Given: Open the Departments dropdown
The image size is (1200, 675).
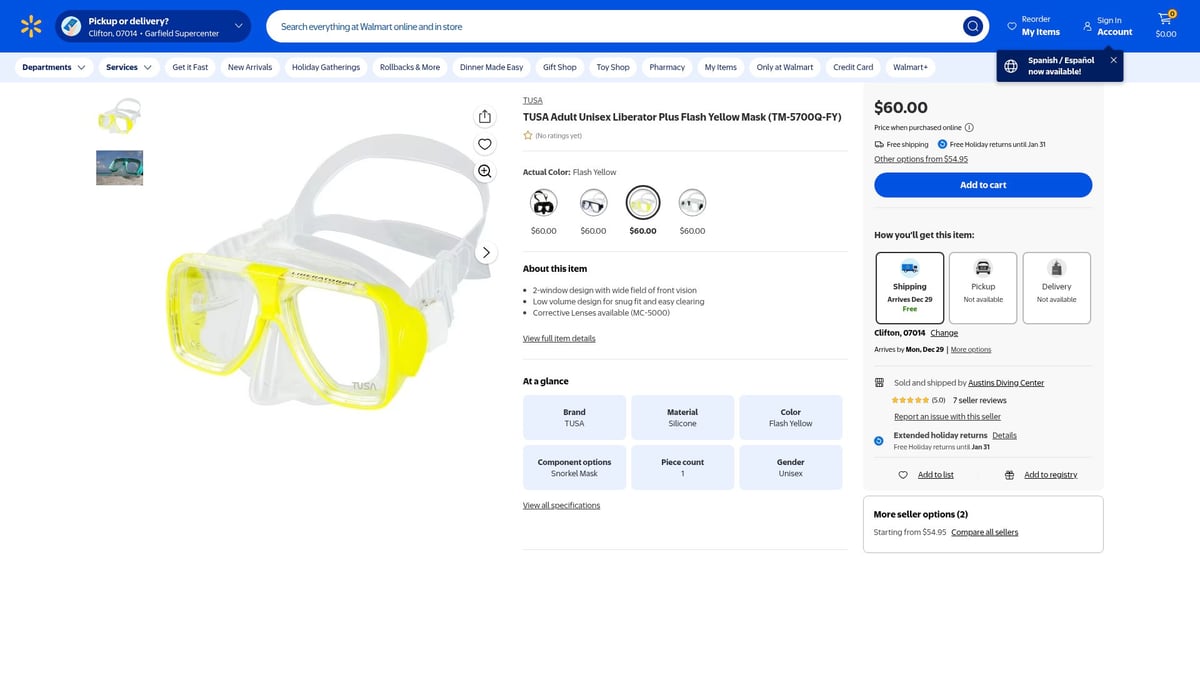Looking at the screenshot, I should click(52, 67).
